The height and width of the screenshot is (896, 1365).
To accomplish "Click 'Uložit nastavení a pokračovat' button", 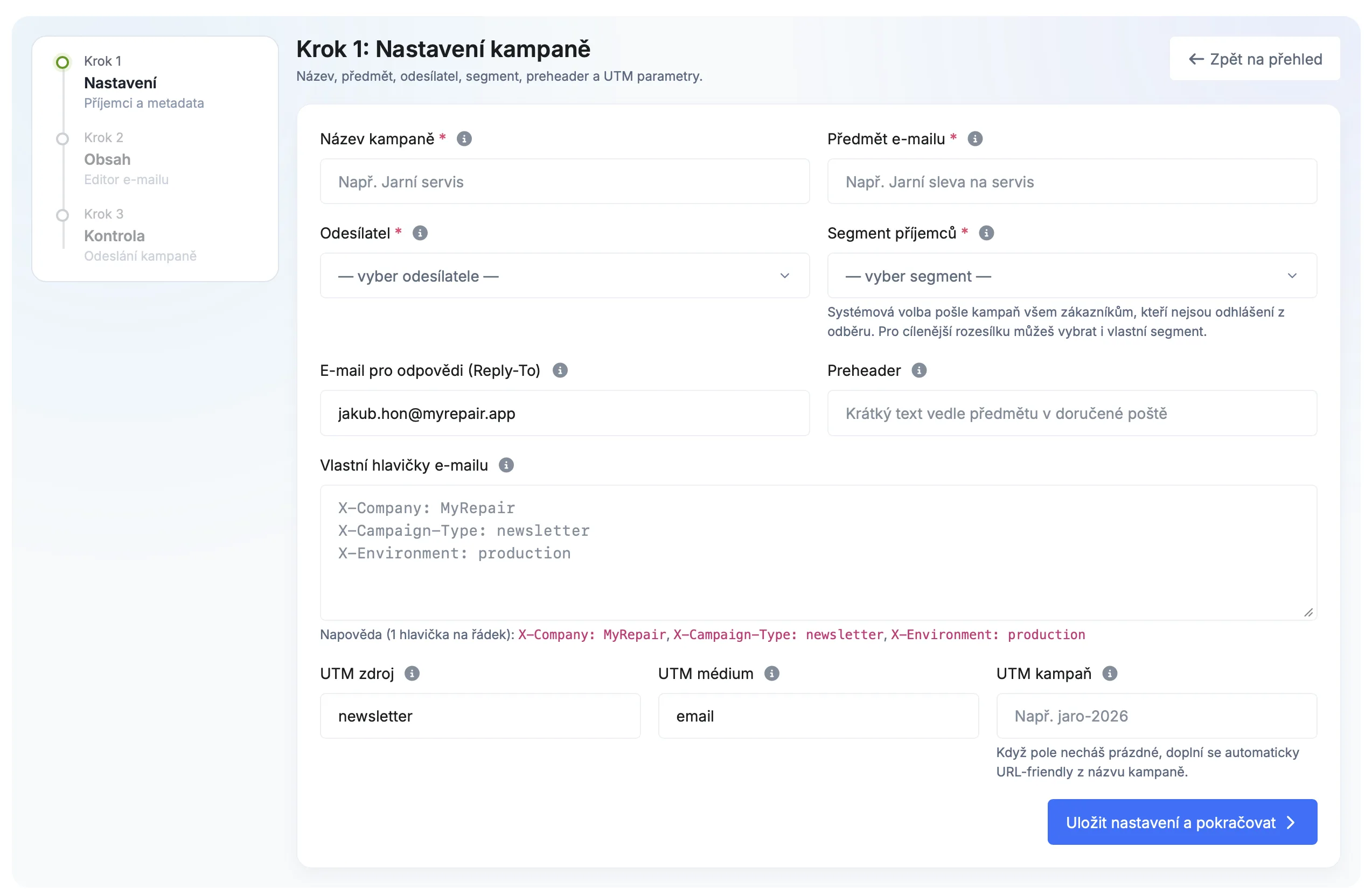I will tap(1181, 822).
